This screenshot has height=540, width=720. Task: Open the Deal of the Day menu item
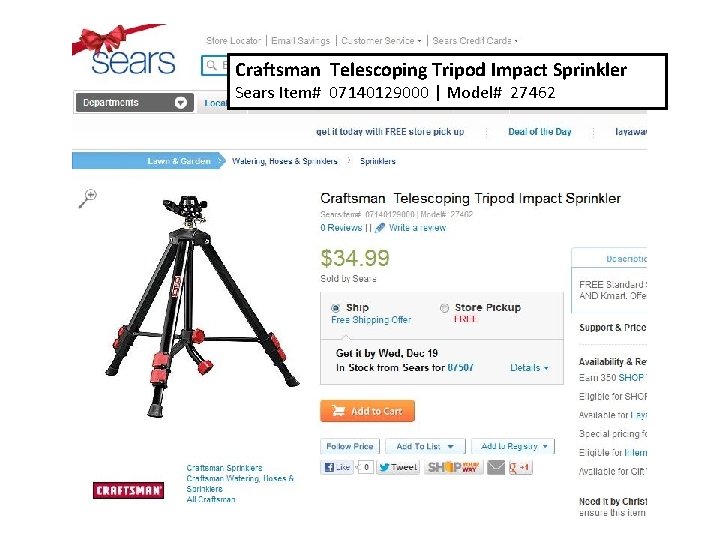540,132
